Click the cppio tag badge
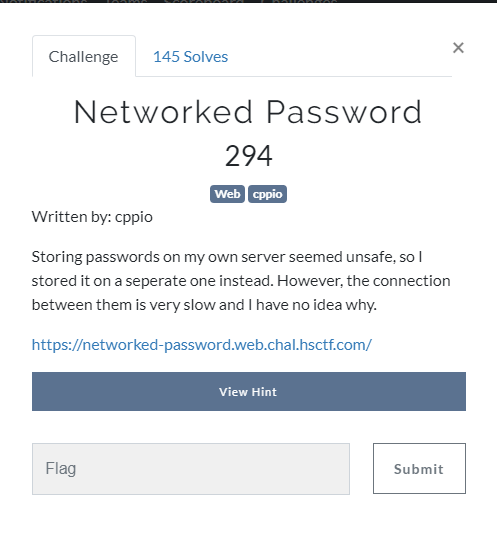 (x=267, y=194)
